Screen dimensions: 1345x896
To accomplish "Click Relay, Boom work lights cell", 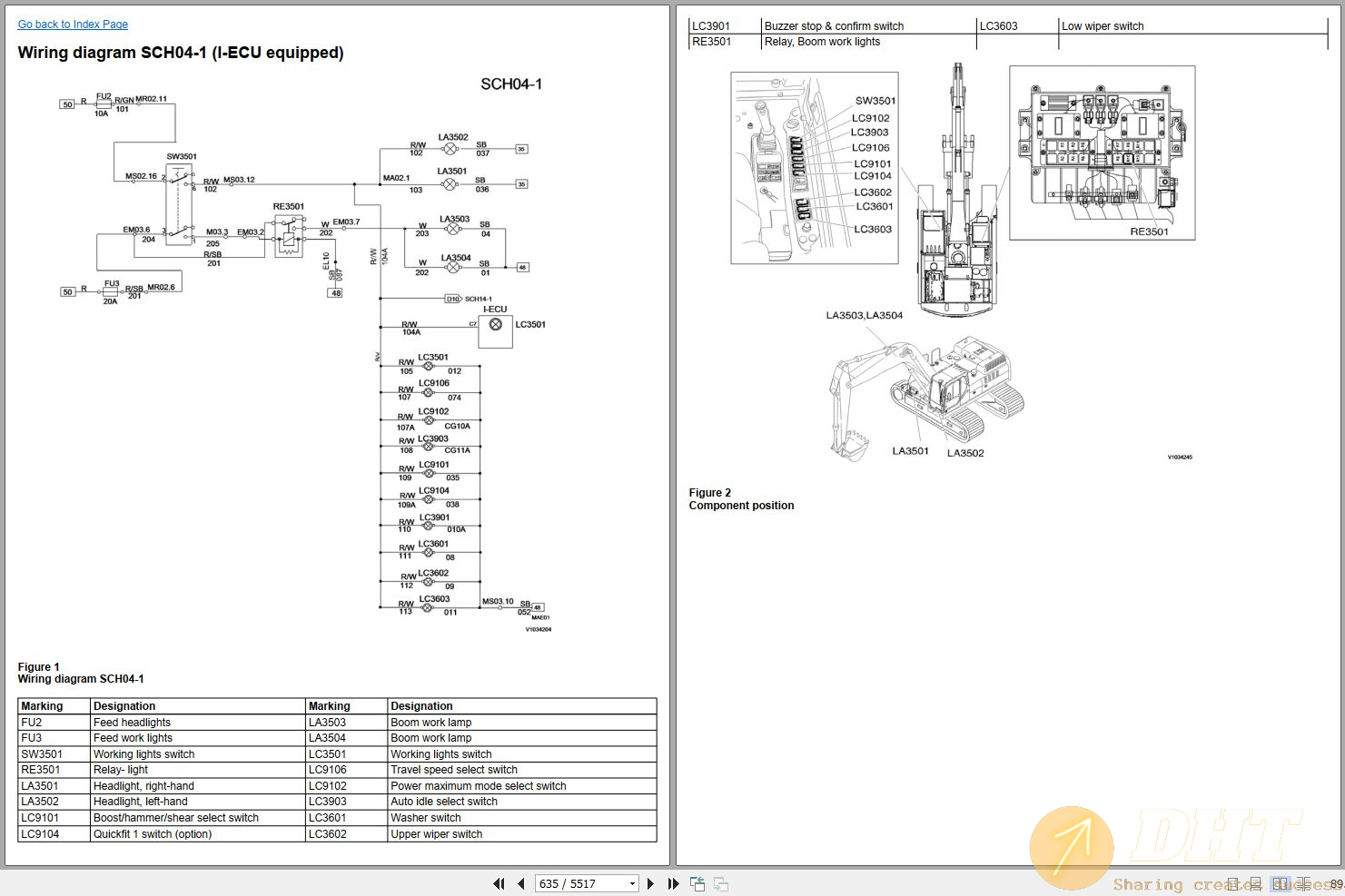I will point(869,42).
